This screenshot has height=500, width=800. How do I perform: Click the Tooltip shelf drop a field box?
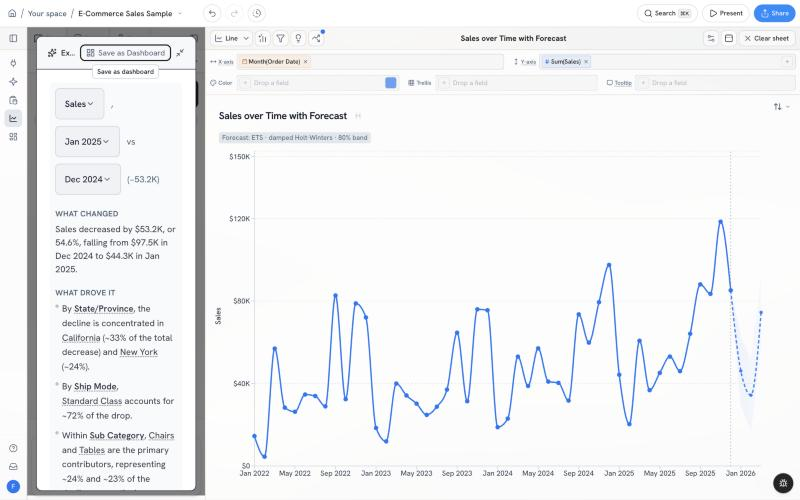click(x=715, y=83)
